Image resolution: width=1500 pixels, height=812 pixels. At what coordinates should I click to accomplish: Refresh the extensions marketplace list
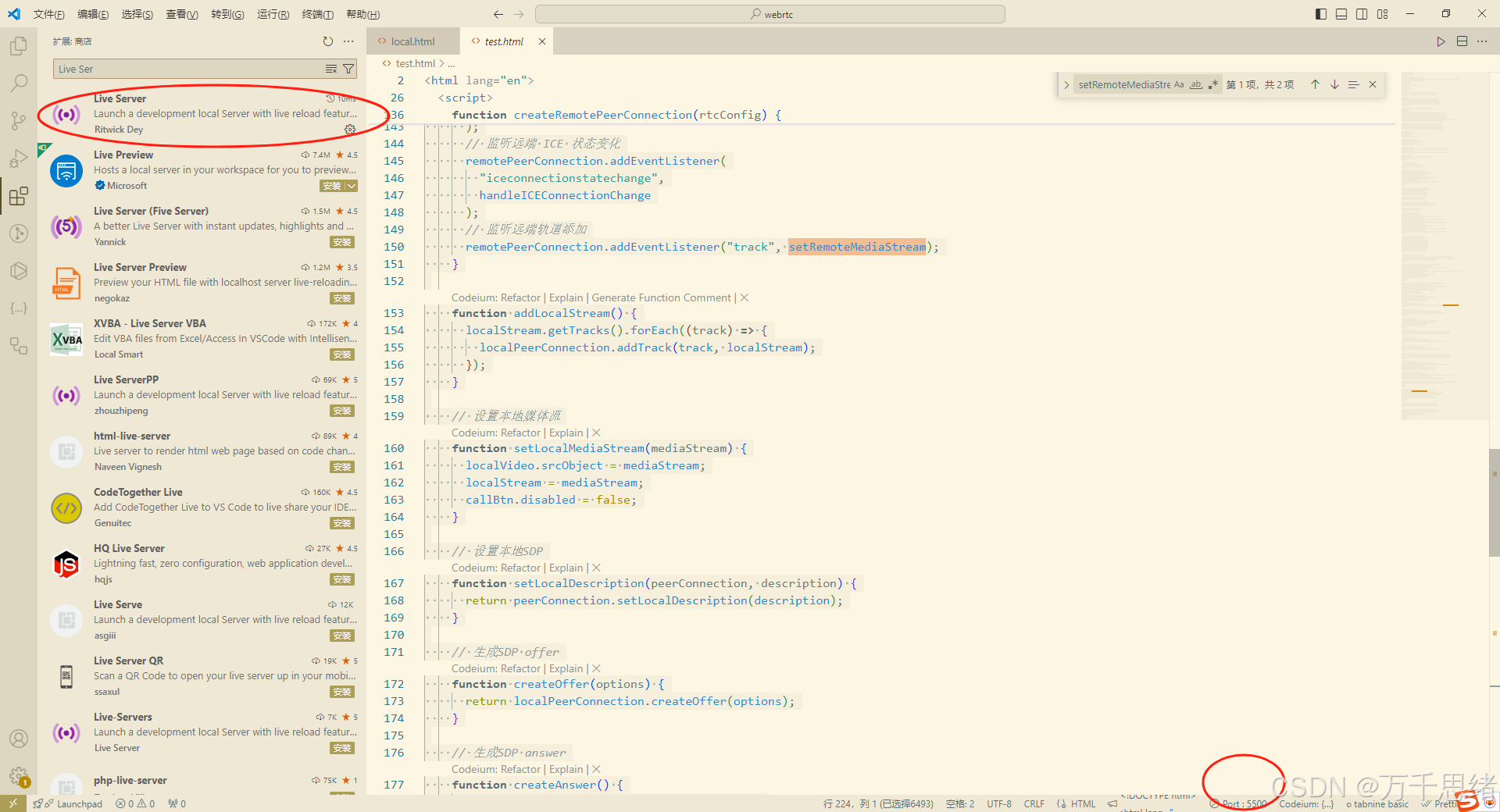pos(328,41)
